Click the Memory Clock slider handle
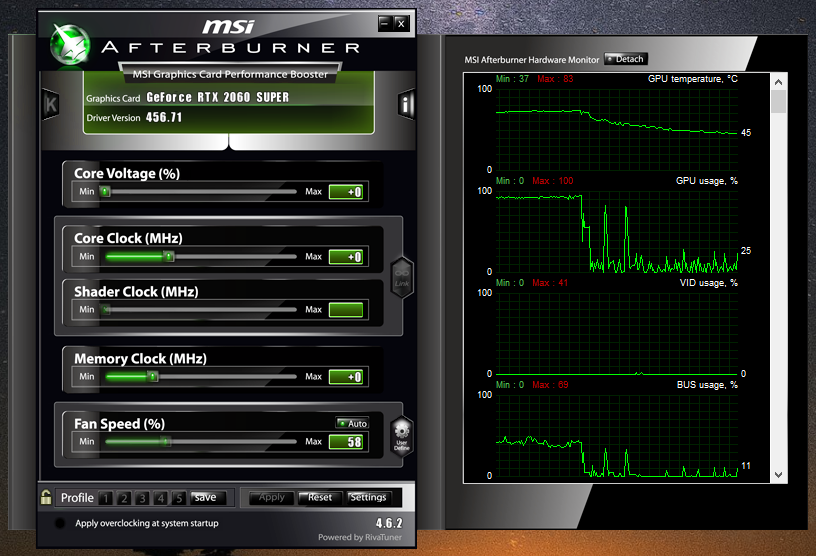Screen dimensions: 816x556 click(152, 376)
